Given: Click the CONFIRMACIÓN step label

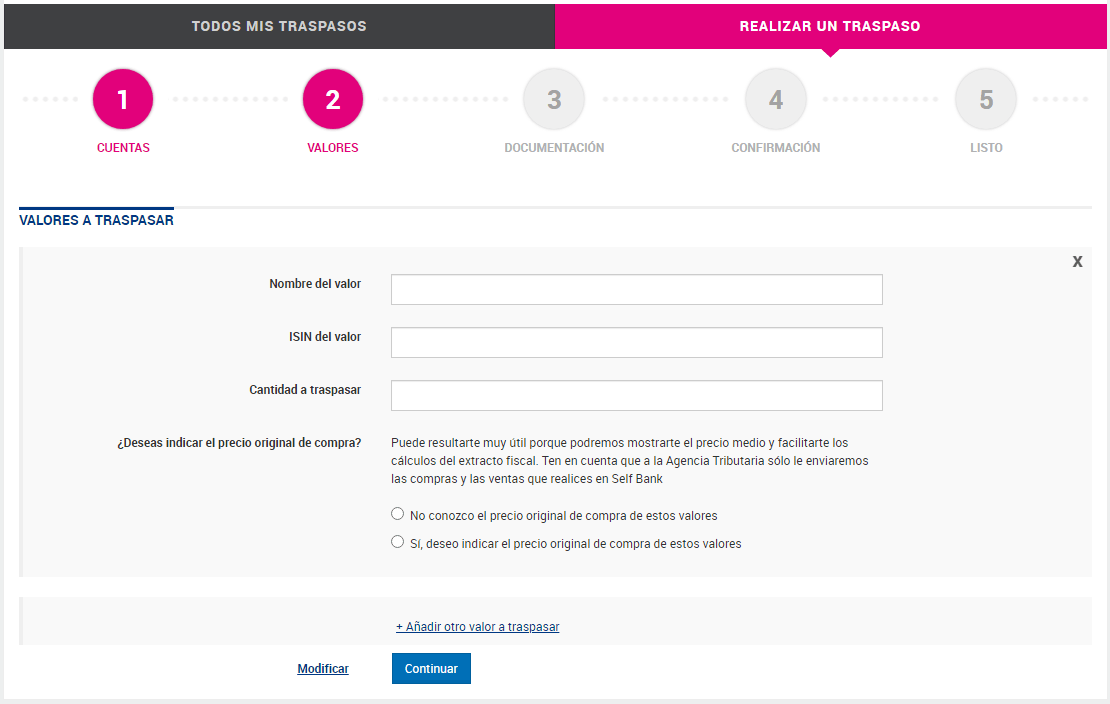Looking at the screenshot, I should coord(776,148).
